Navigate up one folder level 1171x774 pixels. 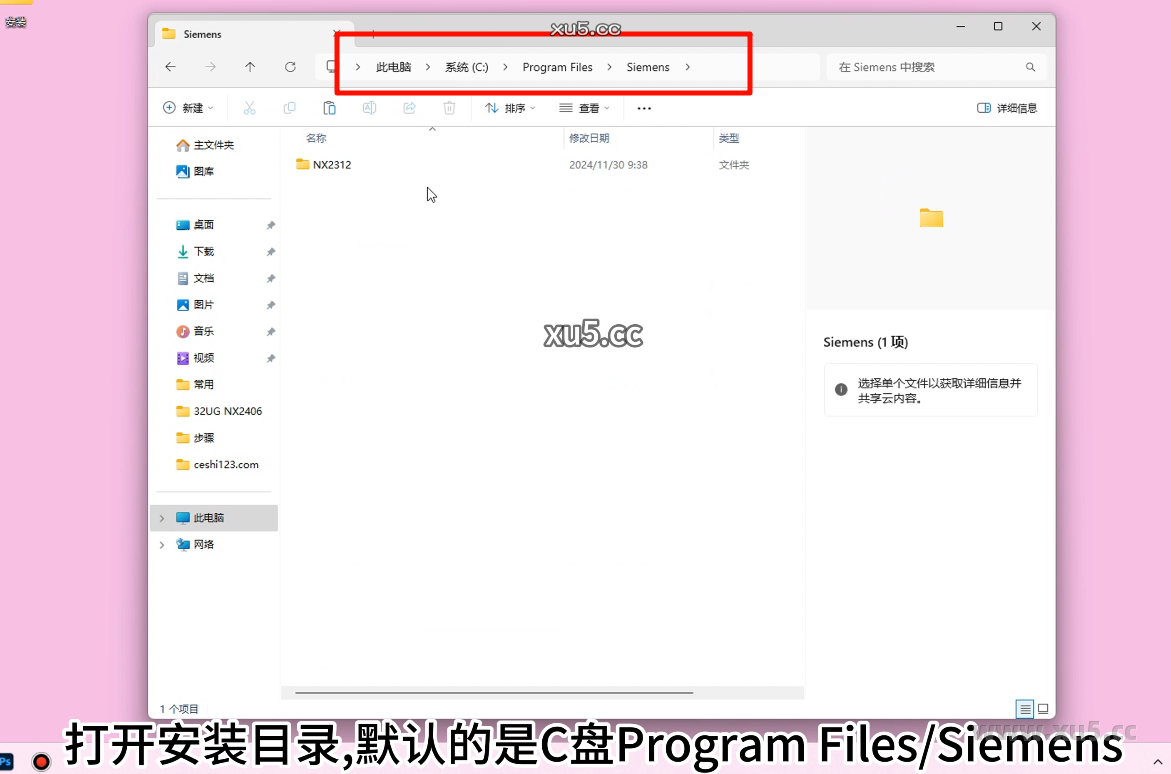tap(250, 67)
